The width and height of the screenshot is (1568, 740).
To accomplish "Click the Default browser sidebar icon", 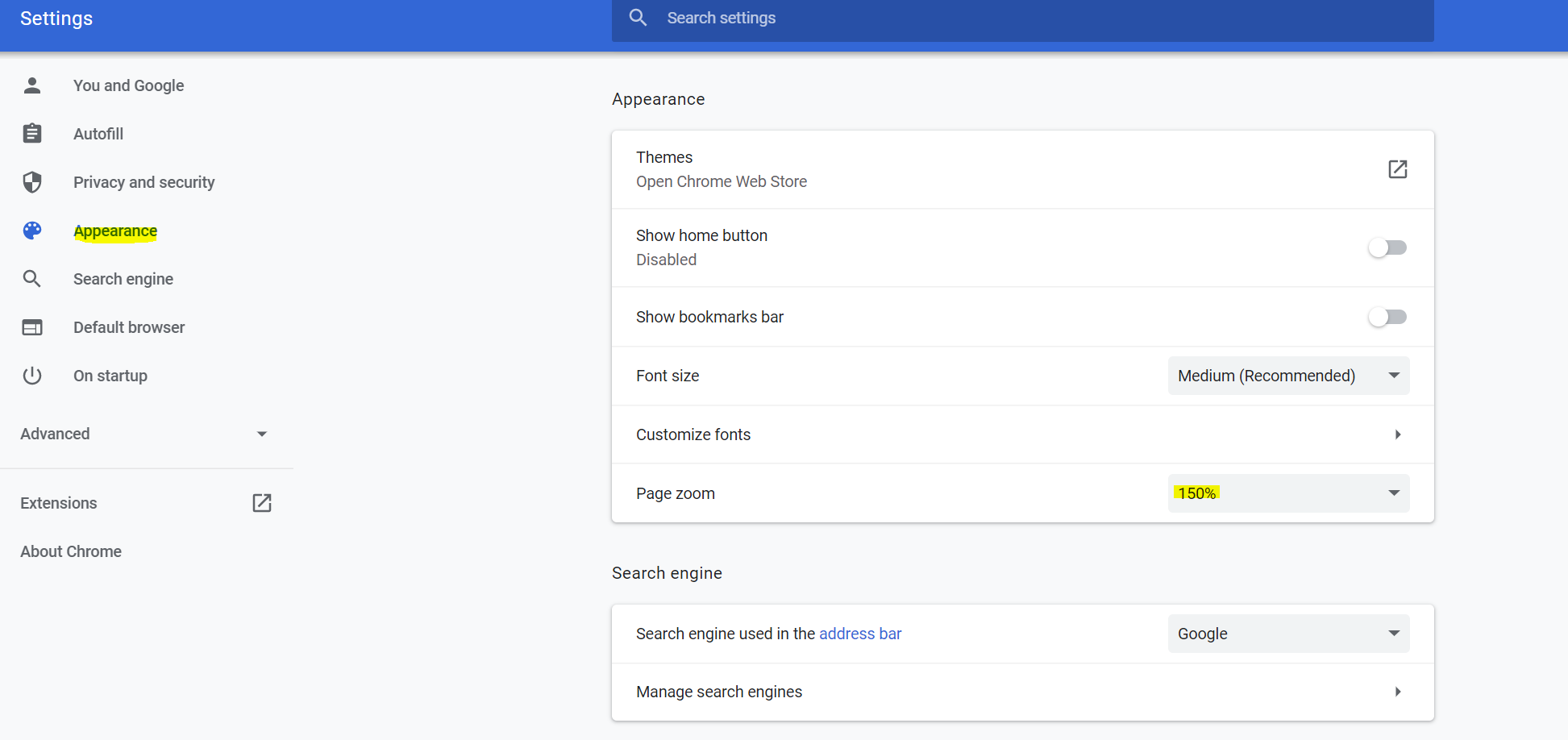I will [x=31, y=327].
